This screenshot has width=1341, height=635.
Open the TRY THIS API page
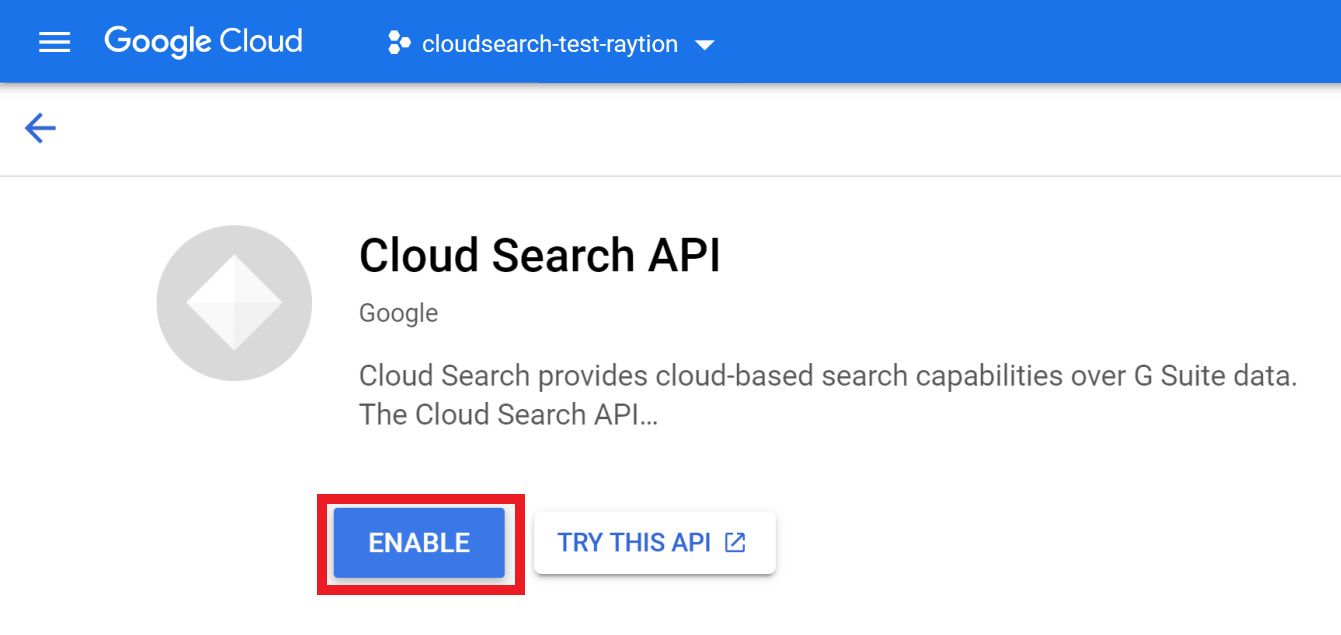[654, 541]
